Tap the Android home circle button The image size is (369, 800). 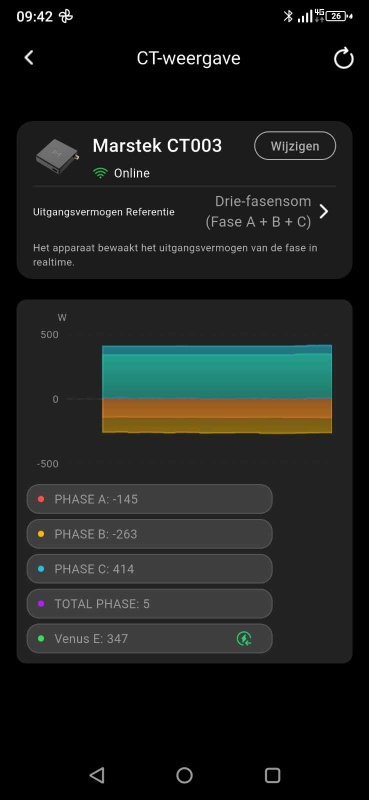[x=184, y=776]
